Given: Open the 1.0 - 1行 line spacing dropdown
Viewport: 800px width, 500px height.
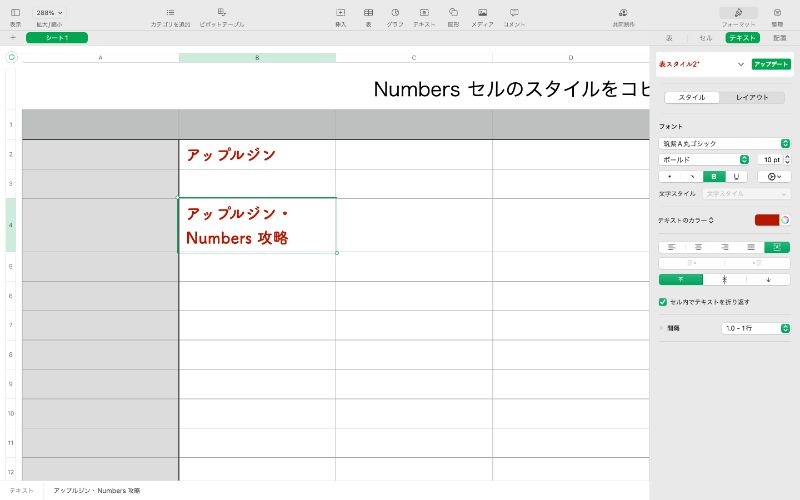Looking at the screenshot, I should pyautogui.click(x=756, y=328).
